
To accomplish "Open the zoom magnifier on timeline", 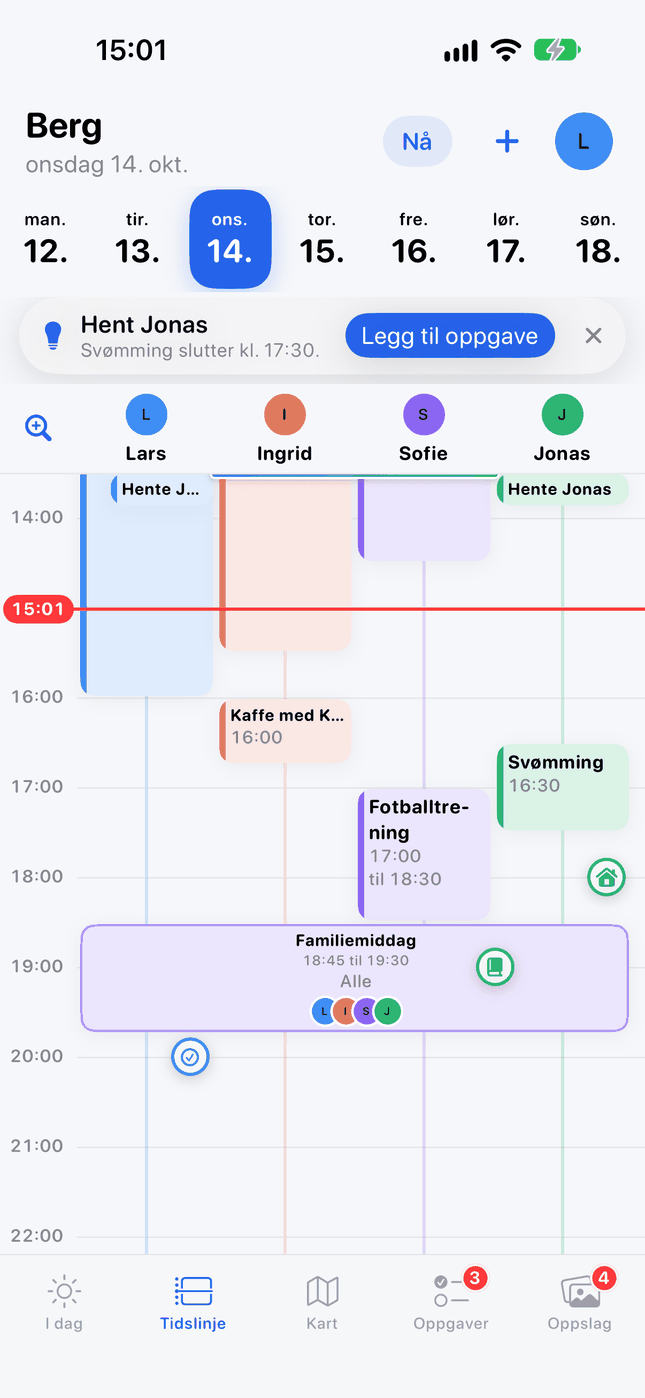I will click(38, 428).
